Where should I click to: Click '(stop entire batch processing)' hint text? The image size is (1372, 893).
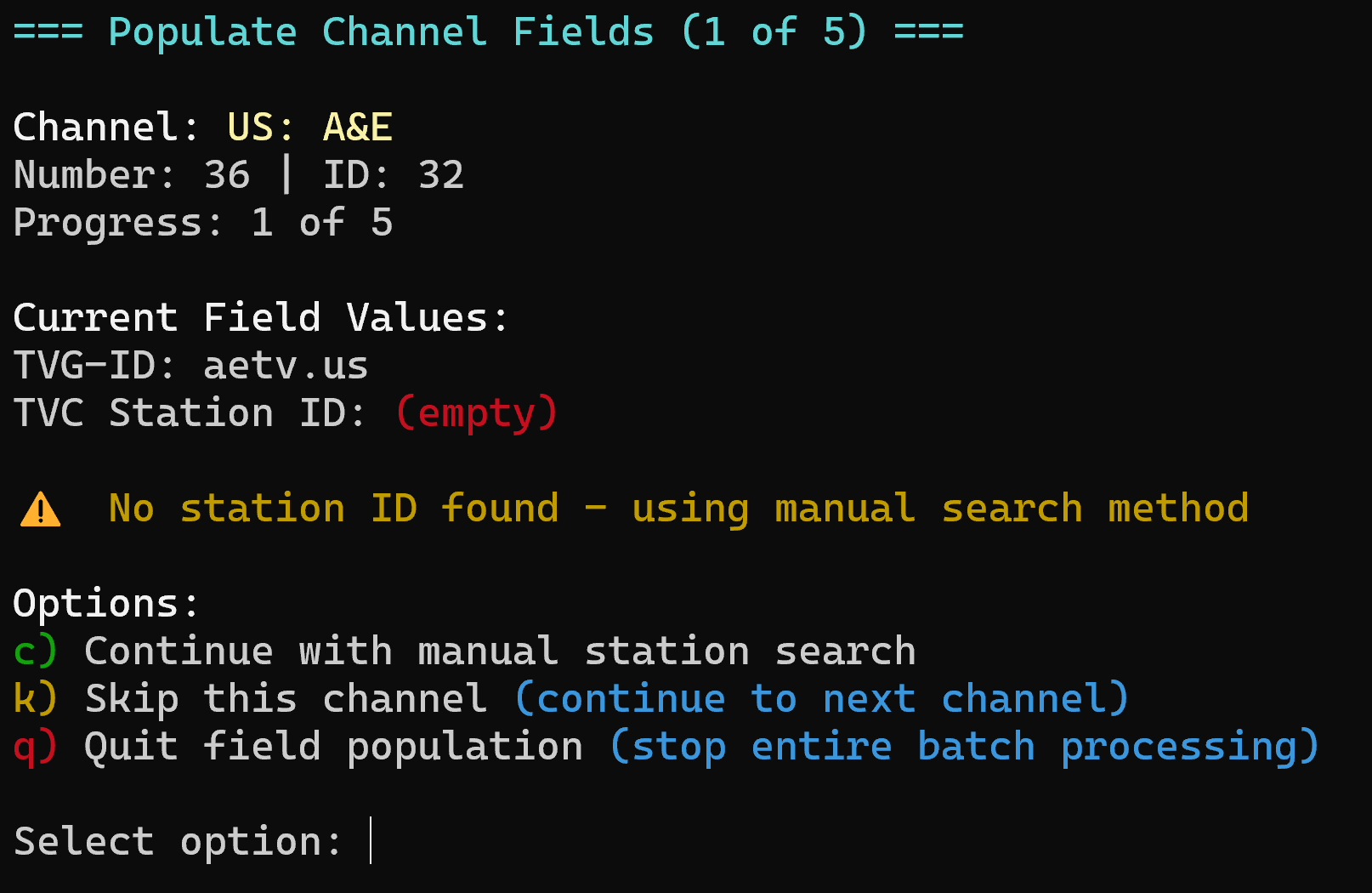tap(964, 747)
